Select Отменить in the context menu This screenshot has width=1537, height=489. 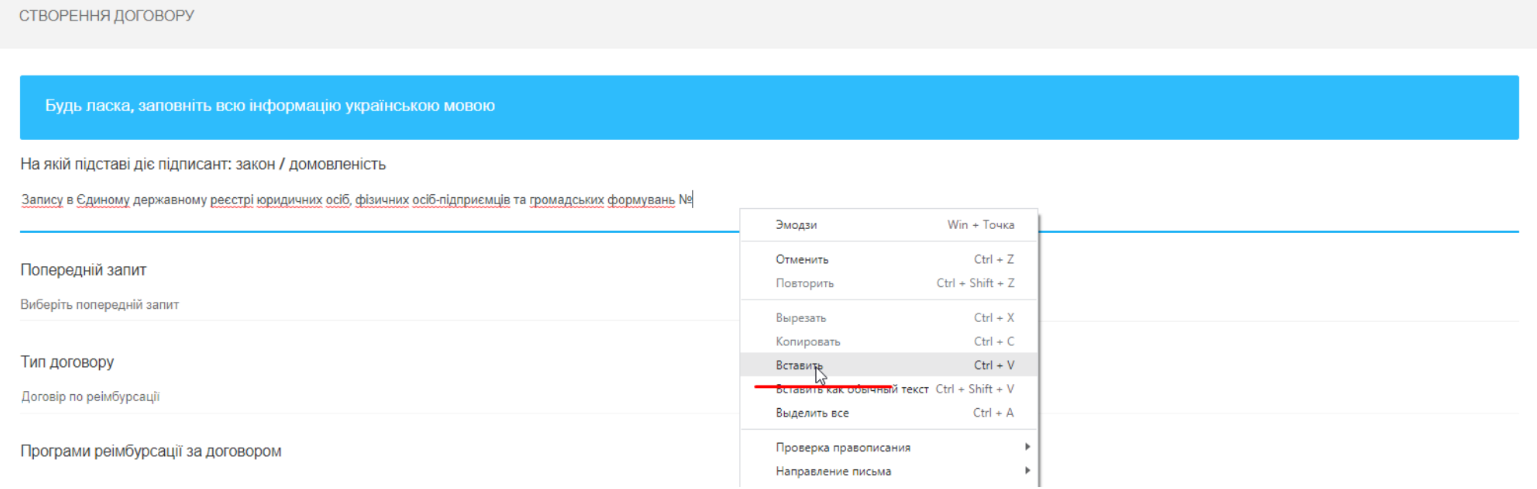pos(802,259)
